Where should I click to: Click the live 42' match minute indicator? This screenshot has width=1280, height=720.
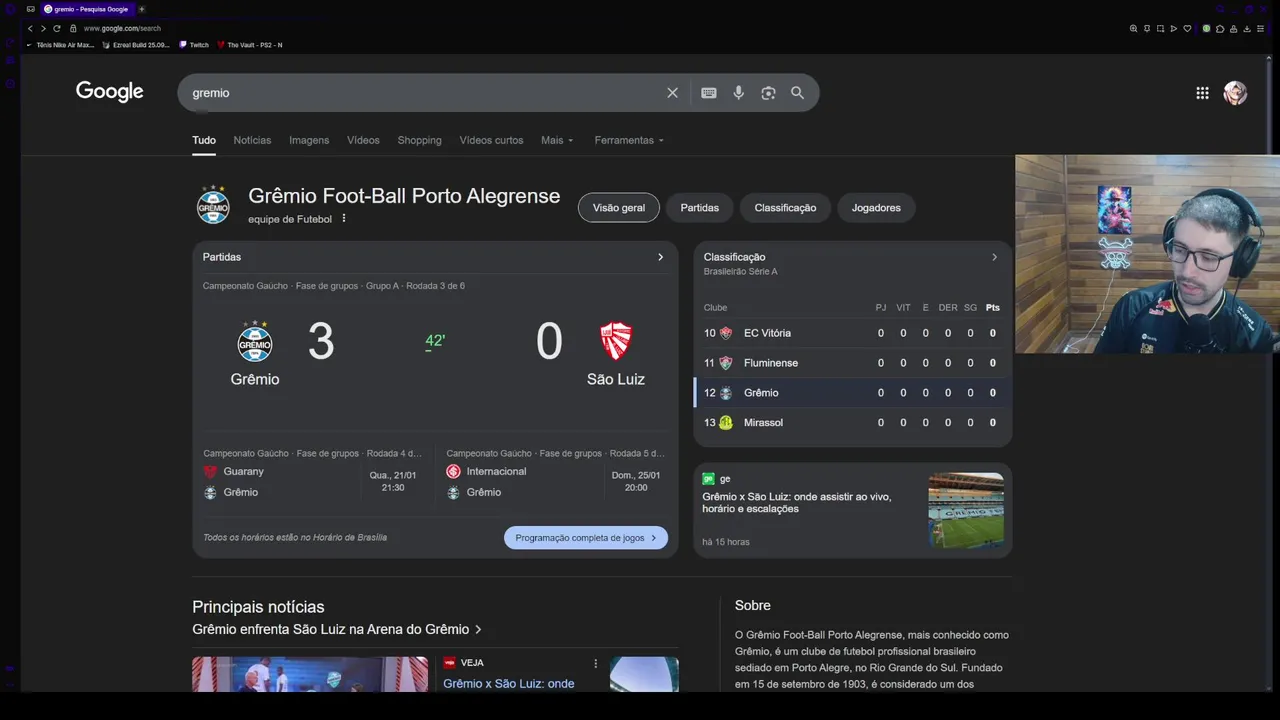tap(435, 341)
